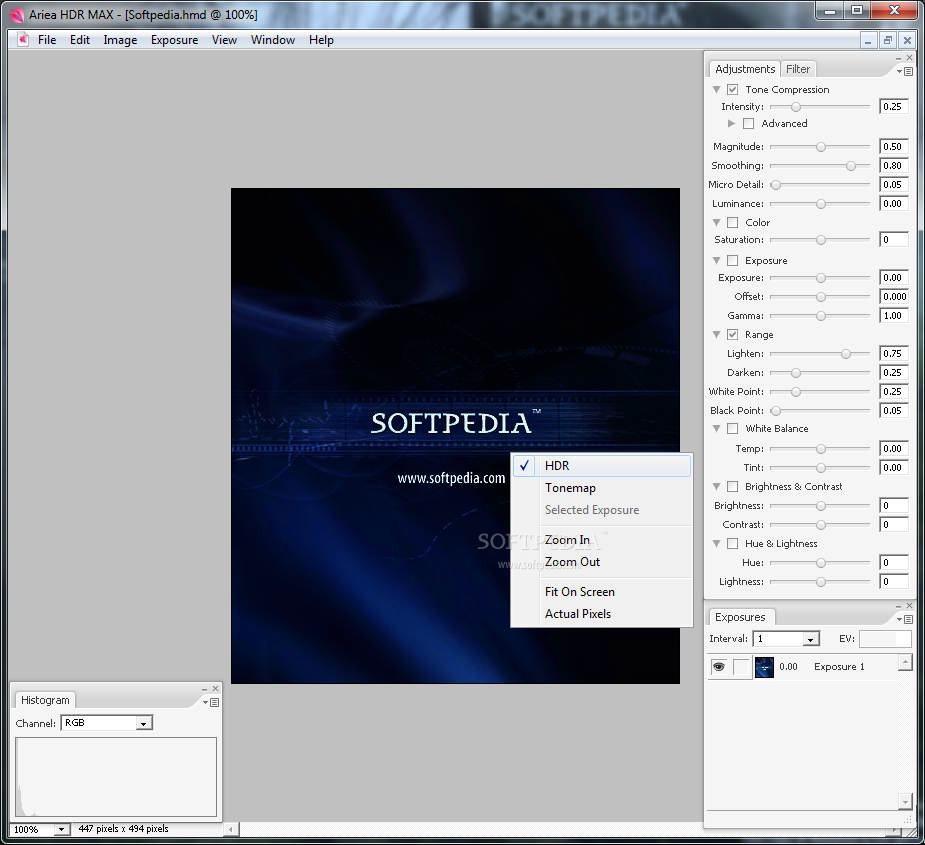This screenshot has height=845, width=925.
Task: Choose HDR in the context menu
Action: (x=602, y=466)
